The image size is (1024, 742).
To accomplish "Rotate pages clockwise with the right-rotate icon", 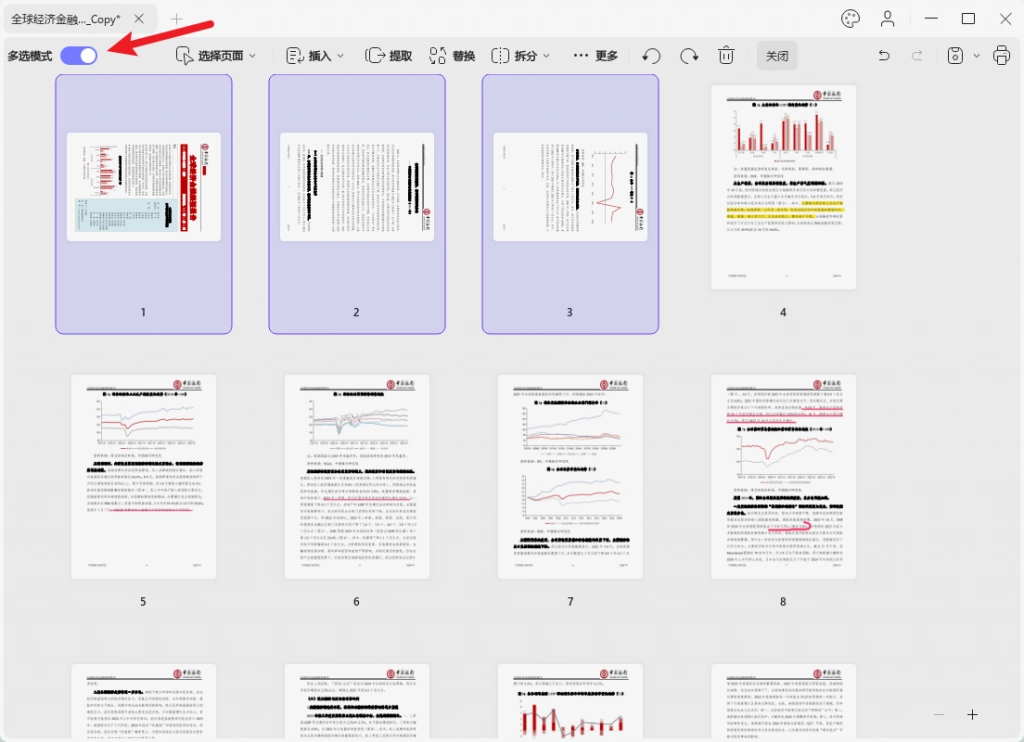I will point(689,56).
